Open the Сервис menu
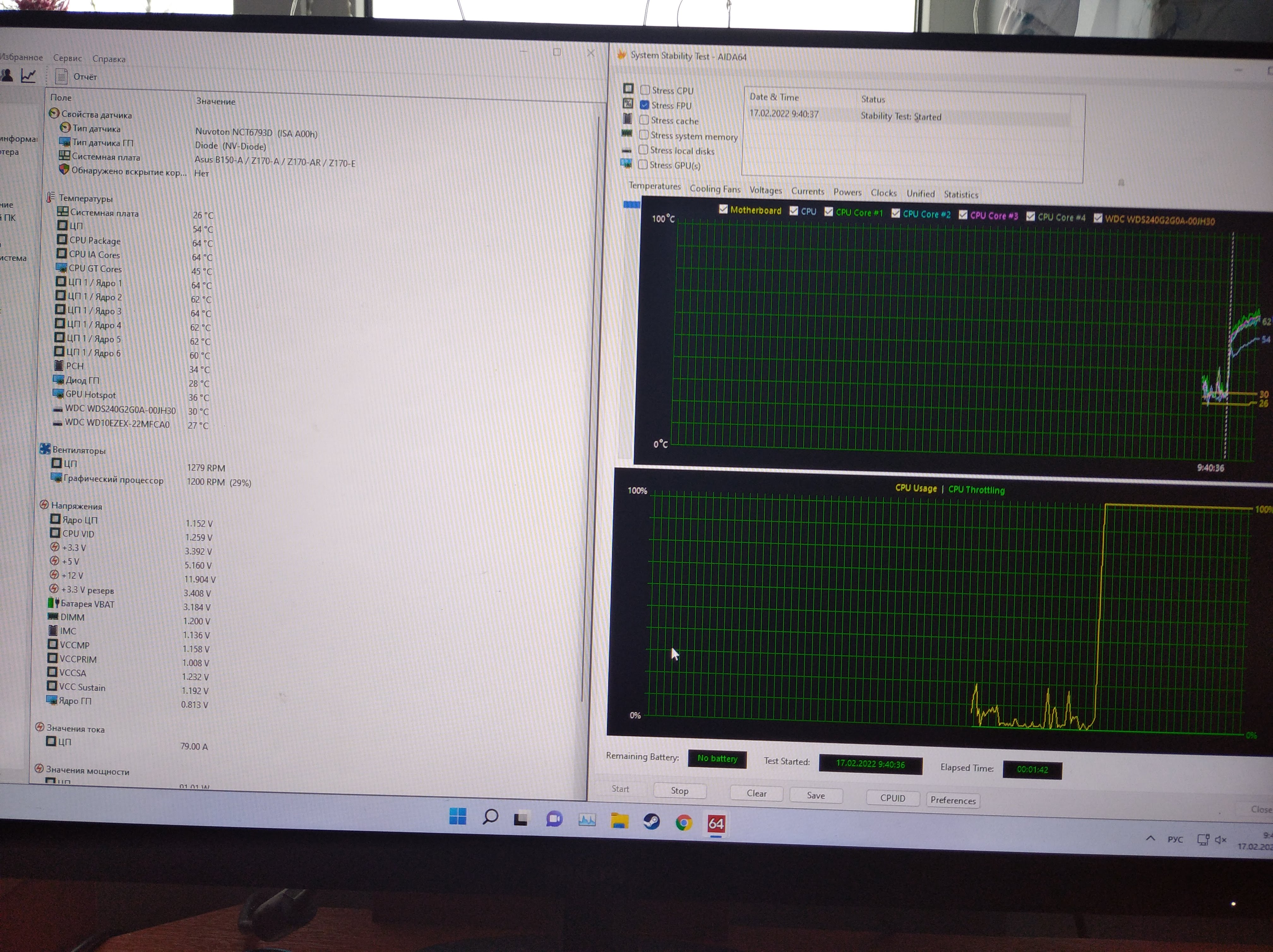 (x=67, y=58)
